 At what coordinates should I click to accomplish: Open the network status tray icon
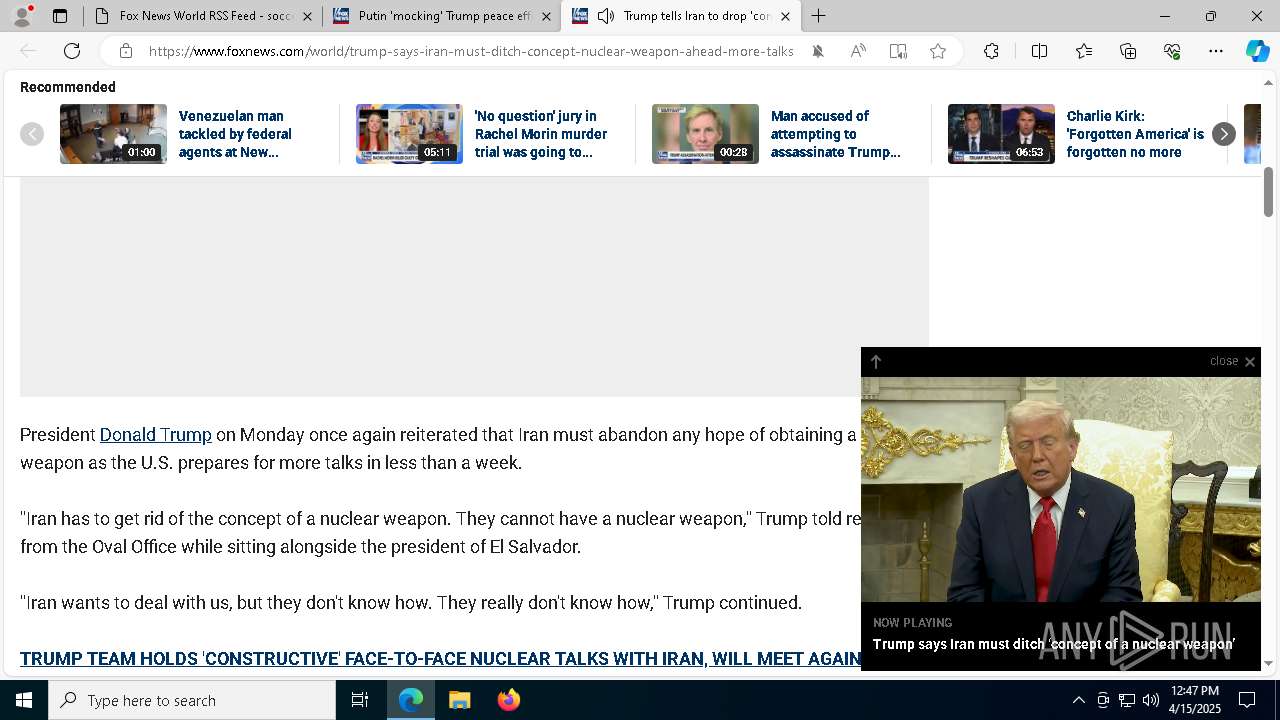(1127, 700)
